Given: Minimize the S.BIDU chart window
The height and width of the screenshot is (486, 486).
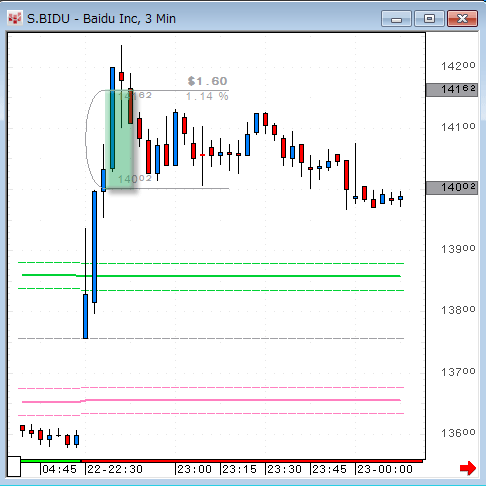Looking at the screenshot, I should coord(396,18).
